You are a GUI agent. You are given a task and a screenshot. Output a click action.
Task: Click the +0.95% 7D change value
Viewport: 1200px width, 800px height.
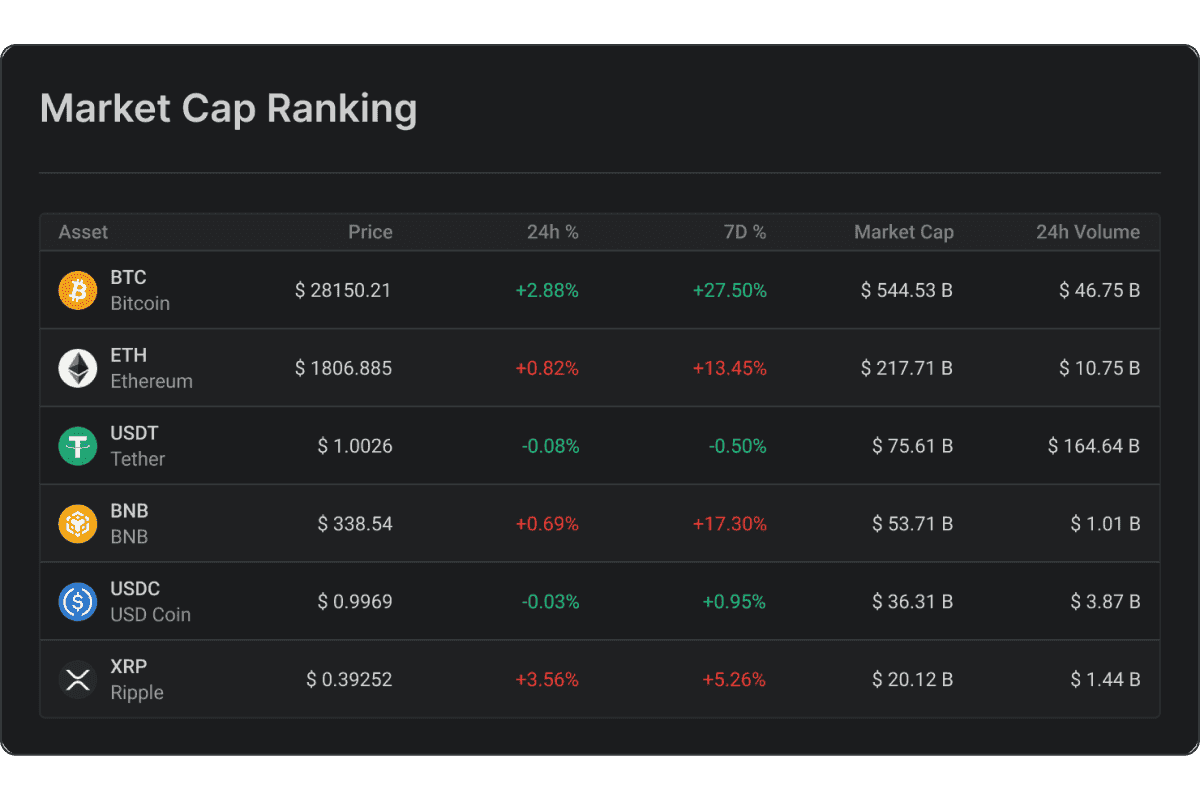[x=734, y=602]
